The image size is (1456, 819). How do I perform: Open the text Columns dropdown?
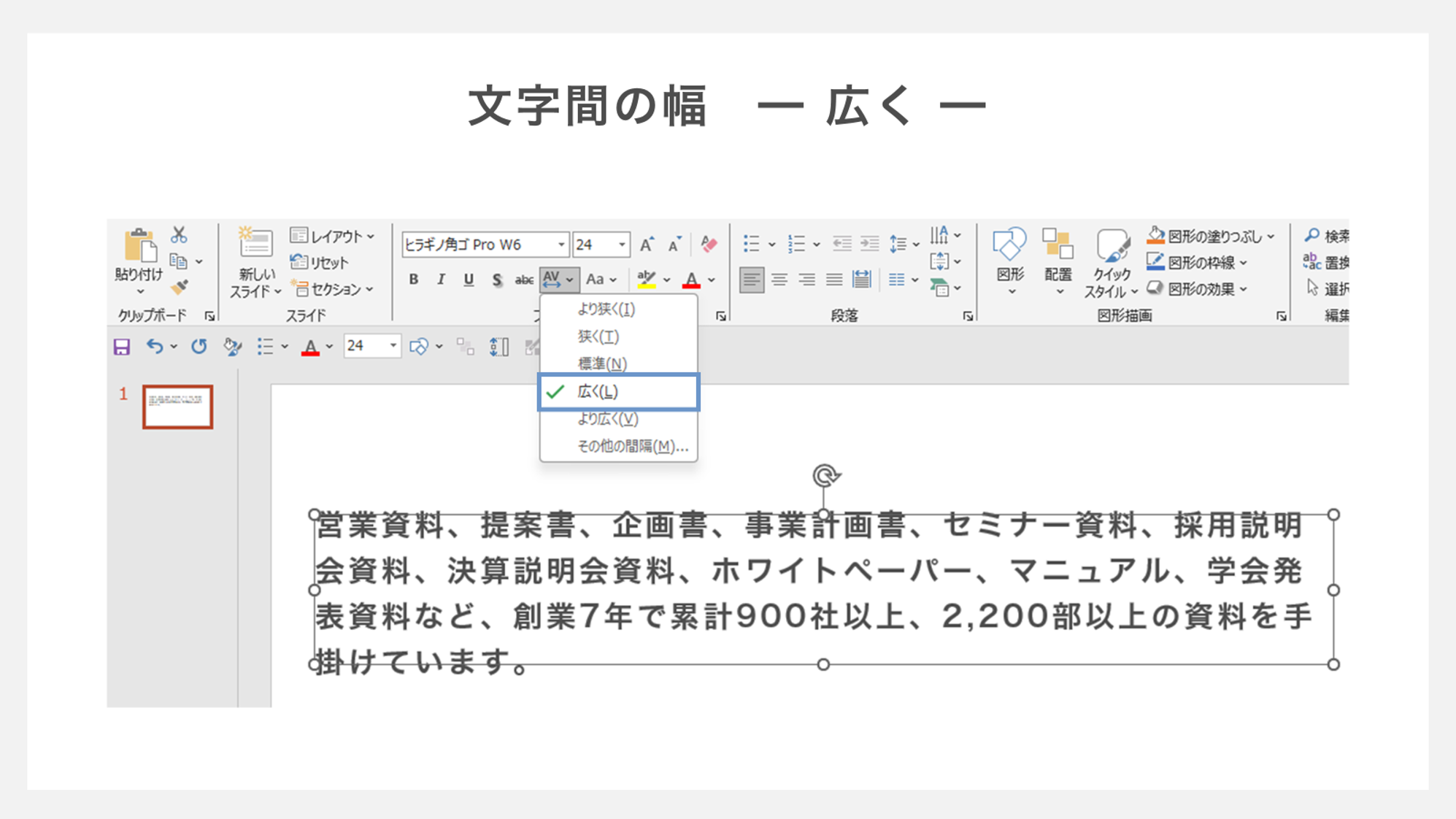[904, 280]
